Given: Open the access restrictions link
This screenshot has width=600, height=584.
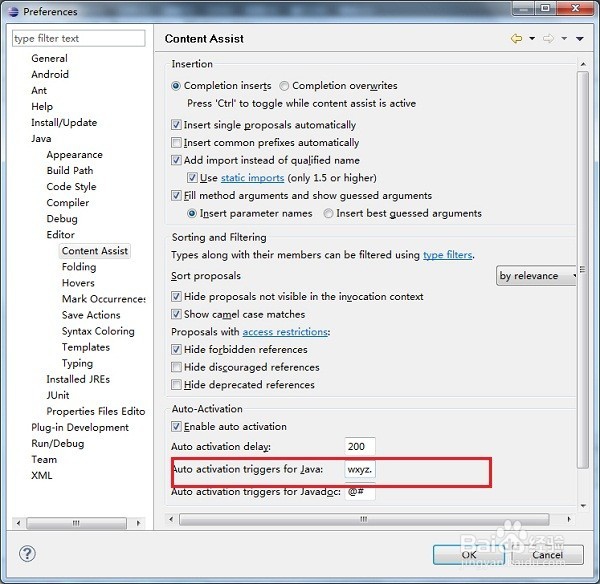Looking at the screenshot, I should click(285, 332).
